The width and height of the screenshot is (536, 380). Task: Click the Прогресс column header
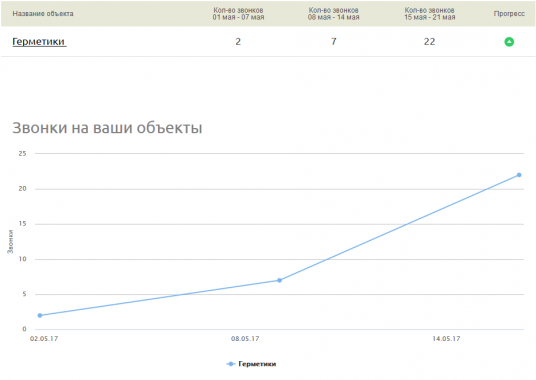pos(509,14)
